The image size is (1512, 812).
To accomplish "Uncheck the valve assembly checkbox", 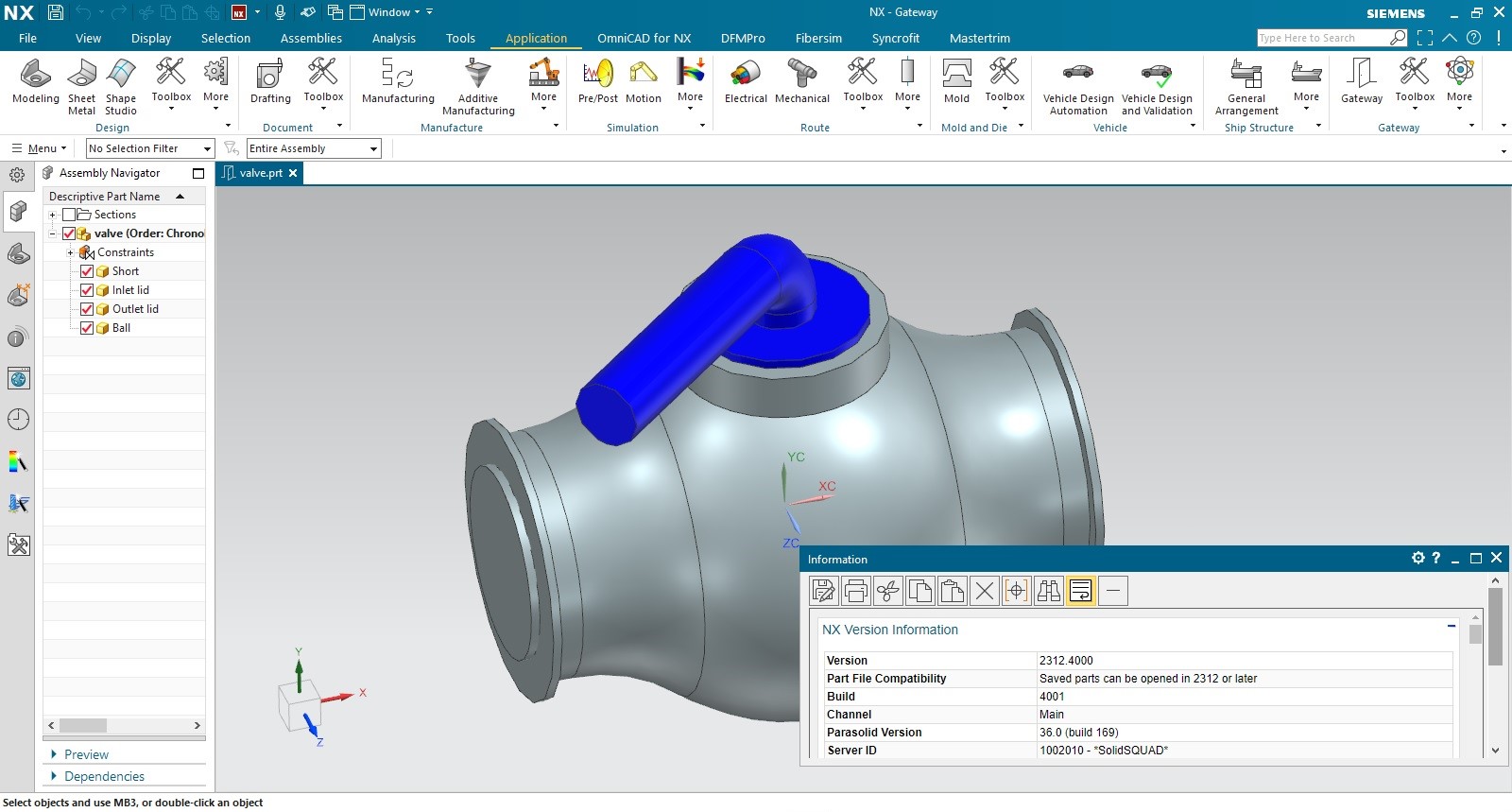I will pyautogui.click(x=69, y=233).
